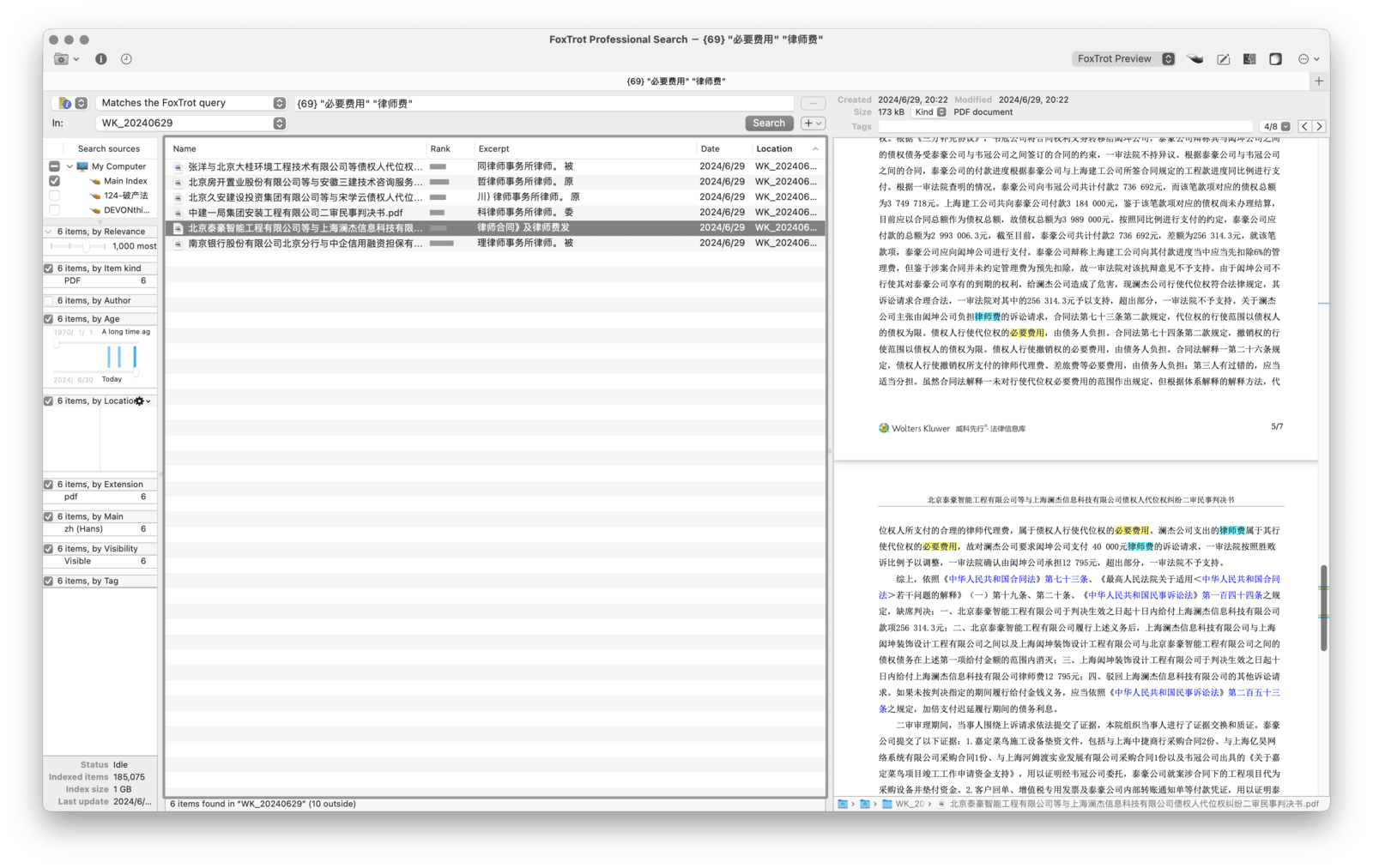Image resolution: width=1373 pixels, height=868 pixels.
Task: Open the 第二百五十三 link in preview
Action: 1254,692
